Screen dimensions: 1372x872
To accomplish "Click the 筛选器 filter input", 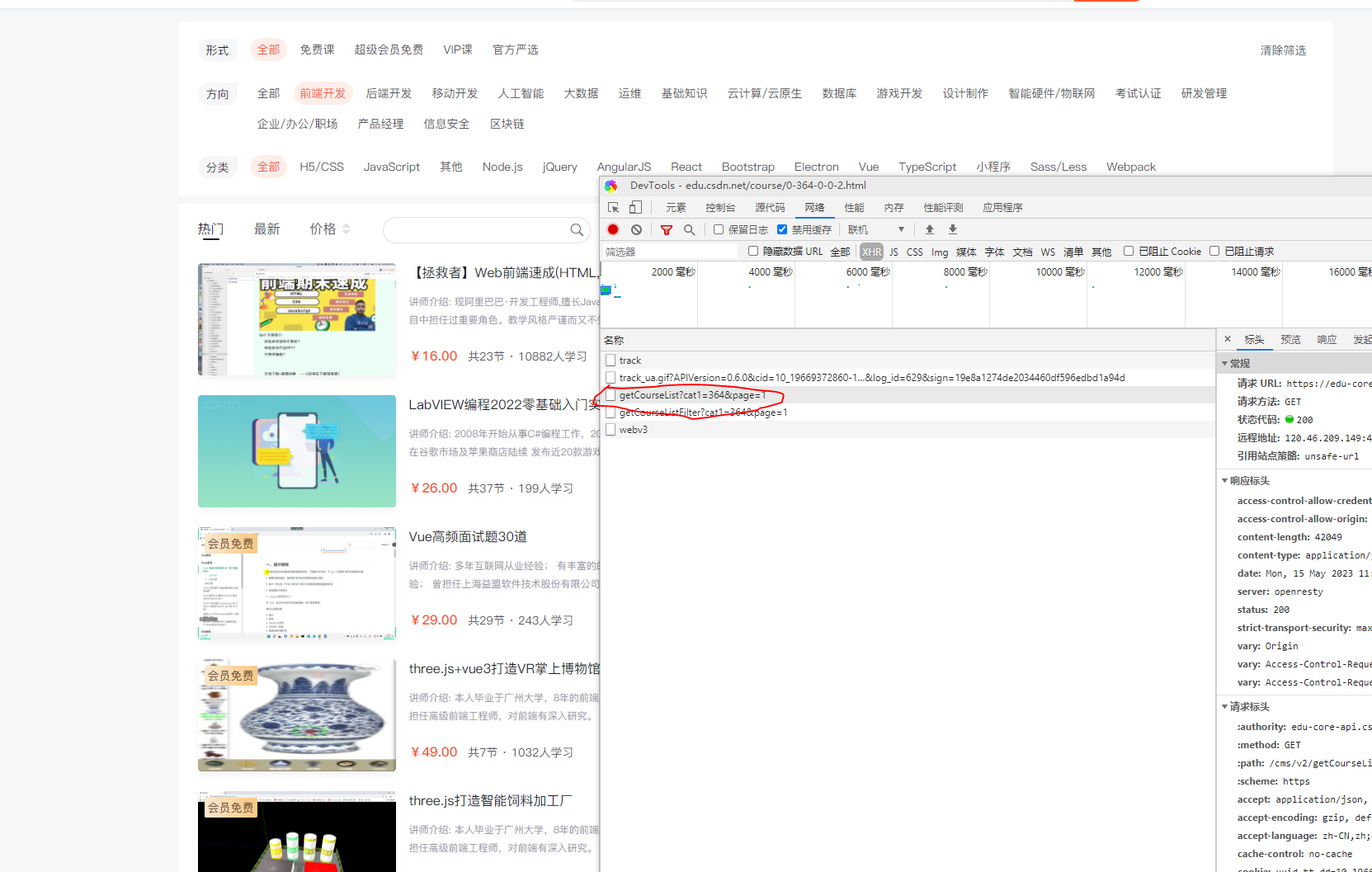I will (x=669, y=252).
